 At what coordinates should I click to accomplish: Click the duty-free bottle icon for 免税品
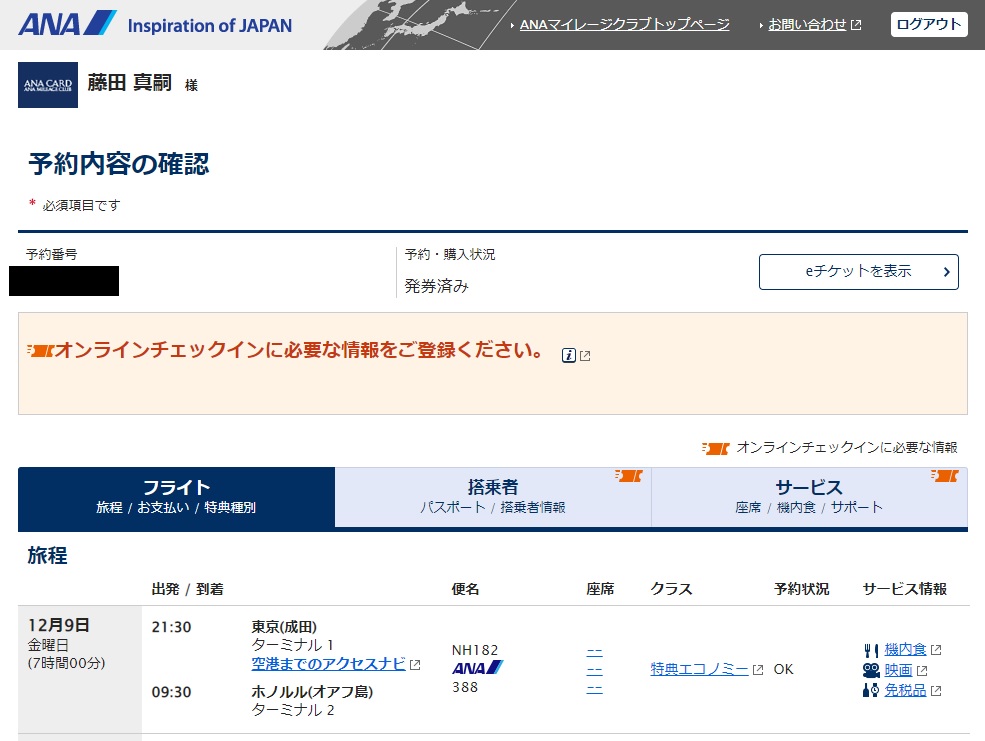(x=870, y=690)
